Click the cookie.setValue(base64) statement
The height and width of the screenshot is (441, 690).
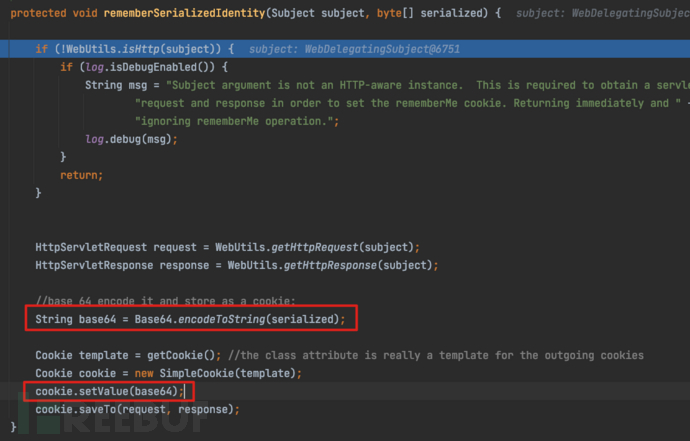[110, 392]
